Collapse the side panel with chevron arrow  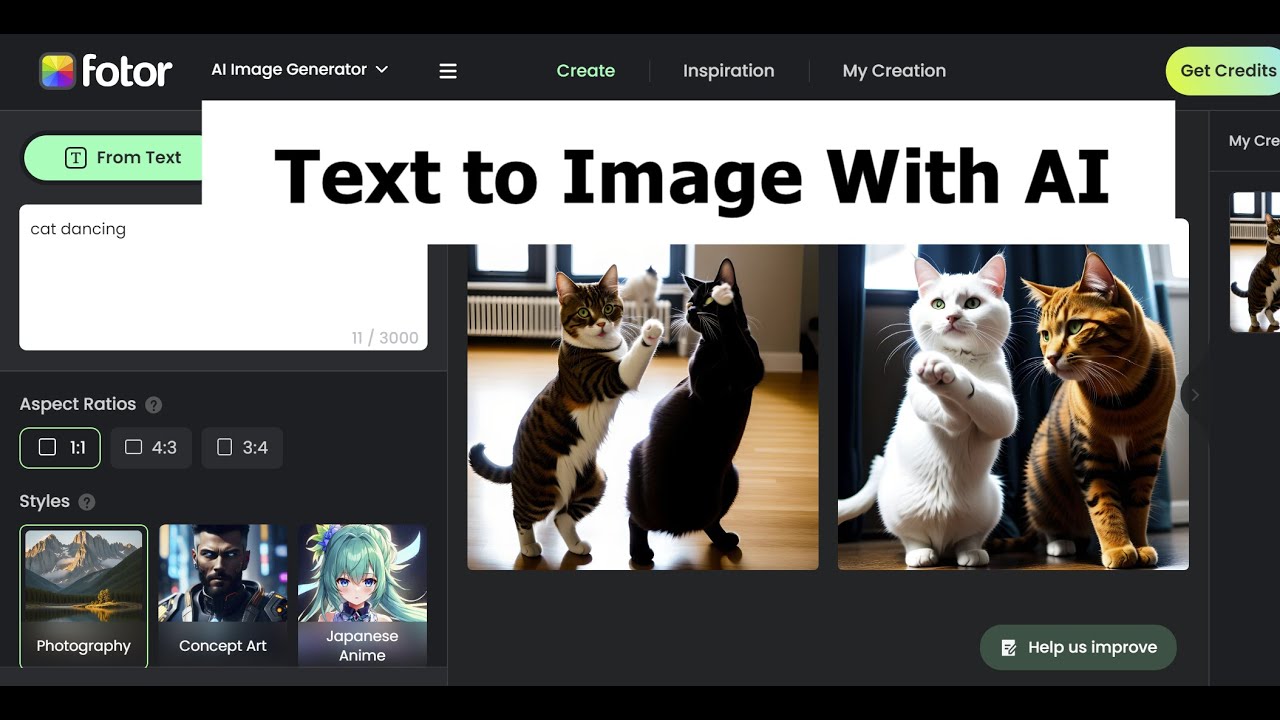pyautogui.click(x=1194, y=395)
